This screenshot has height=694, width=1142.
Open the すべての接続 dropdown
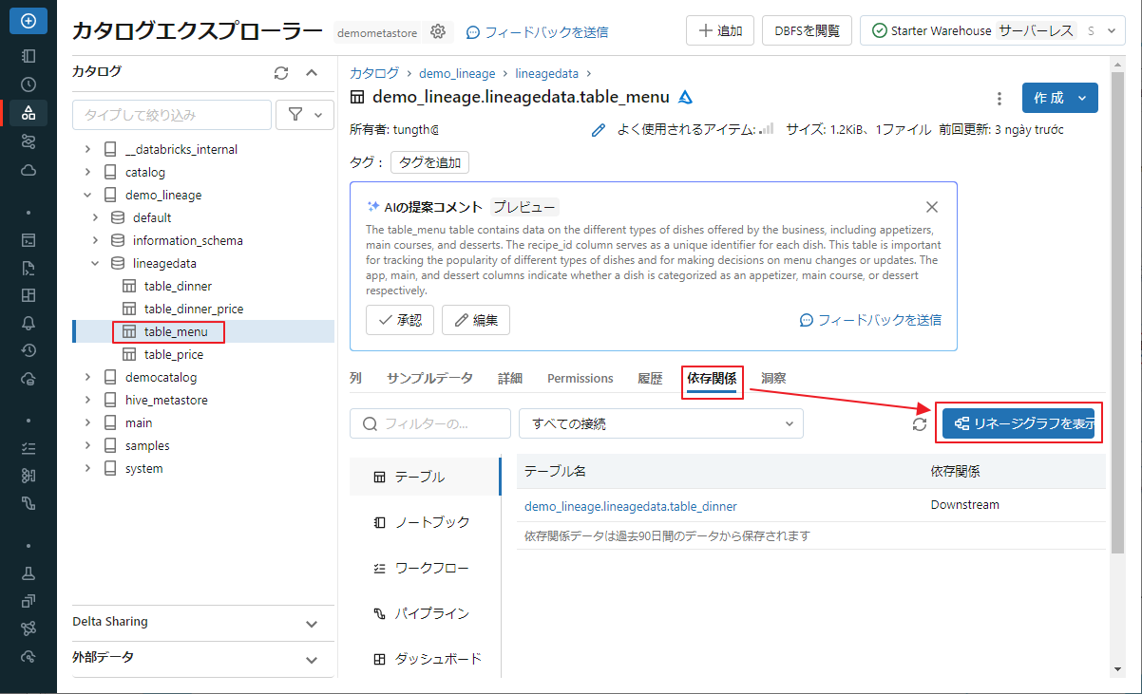pos(660,424)
